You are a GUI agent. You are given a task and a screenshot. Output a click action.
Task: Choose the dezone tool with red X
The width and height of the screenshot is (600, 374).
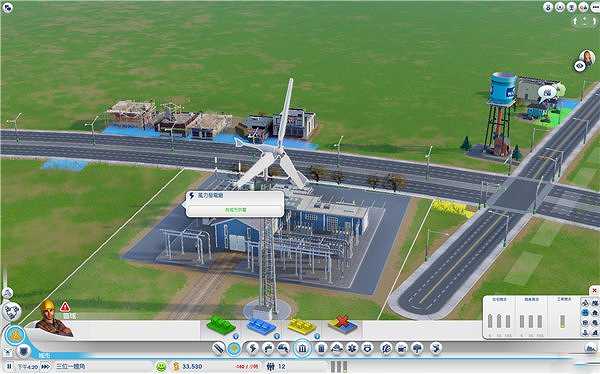click(x=343, y=325)
